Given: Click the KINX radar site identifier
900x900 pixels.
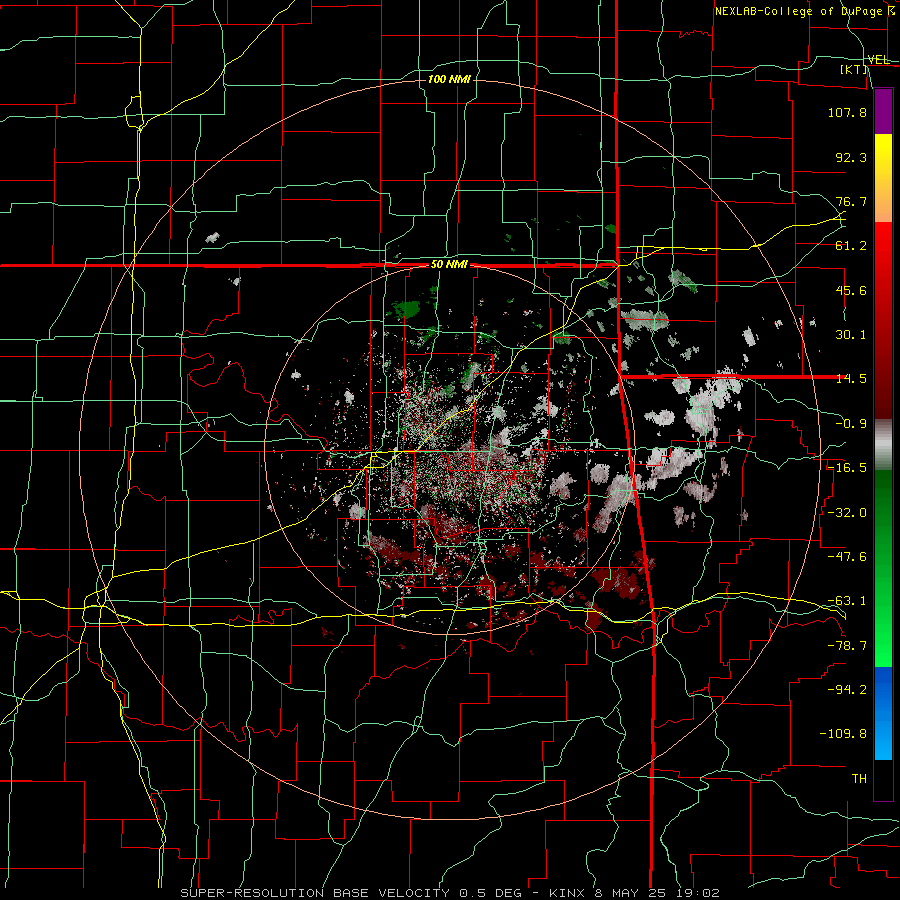Looking at the screenshot, I should 567,893.
